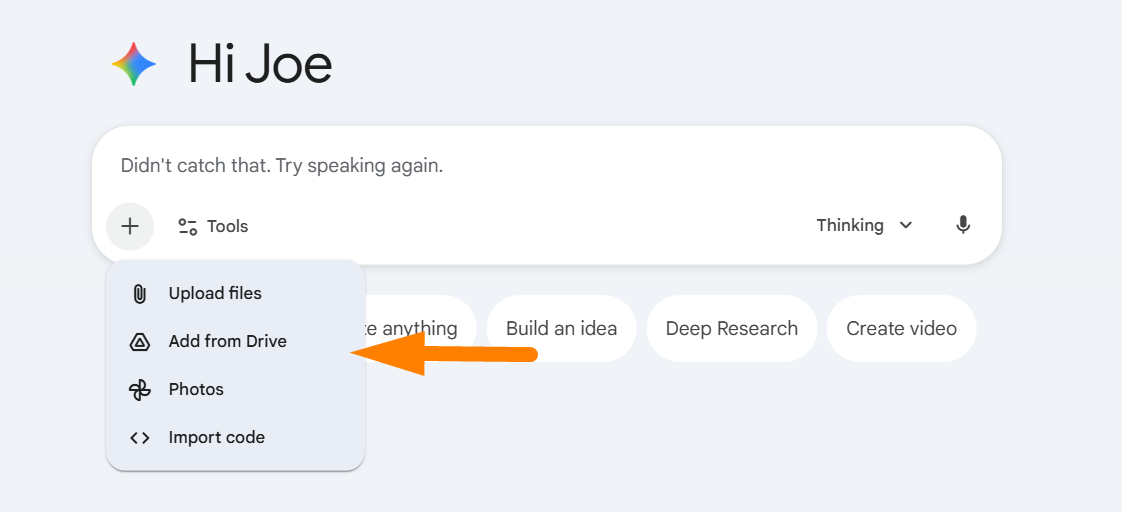The image size is (1122, 512).
Task: Pick the Photos text in the menu
Action: 196,390
